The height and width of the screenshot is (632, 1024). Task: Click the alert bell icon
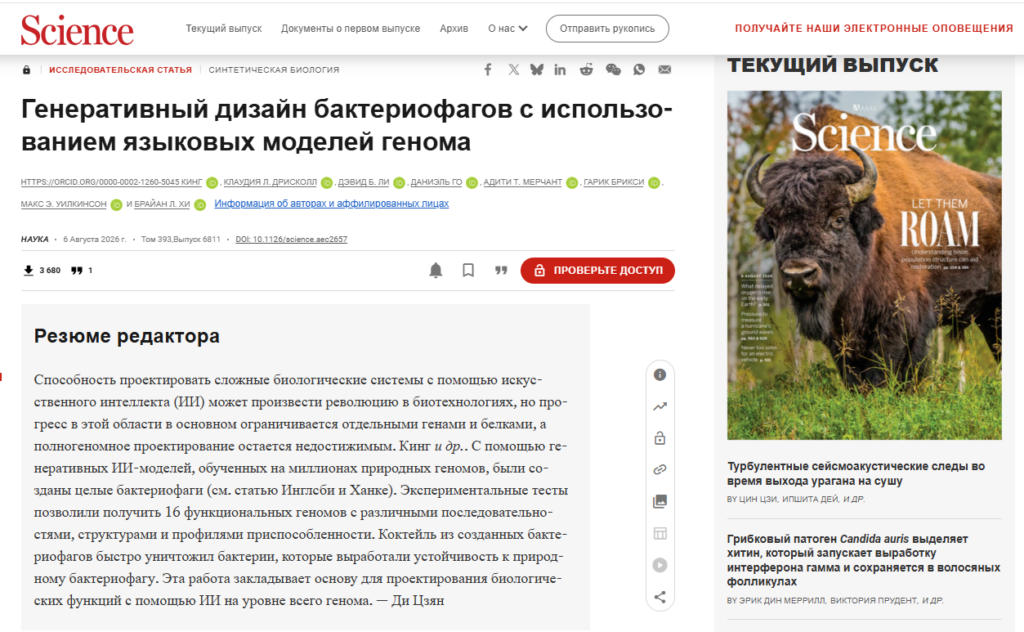tap(436, 270)
